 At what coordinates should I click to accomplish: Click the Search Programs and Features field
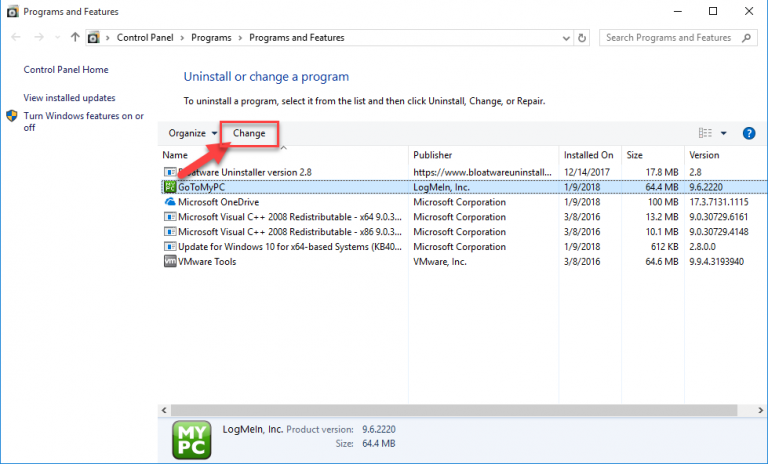click(668, 38)
